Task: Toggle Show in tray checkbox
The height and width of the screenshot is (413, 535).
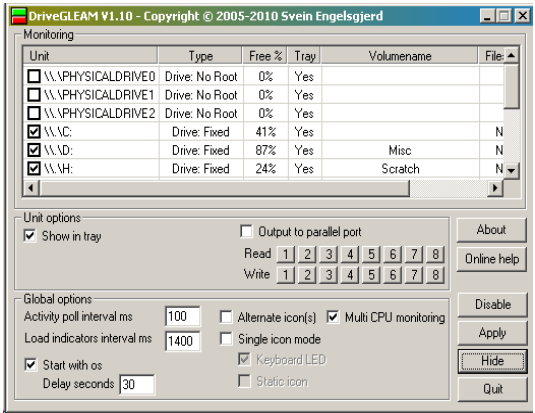Action: [30, 236]
